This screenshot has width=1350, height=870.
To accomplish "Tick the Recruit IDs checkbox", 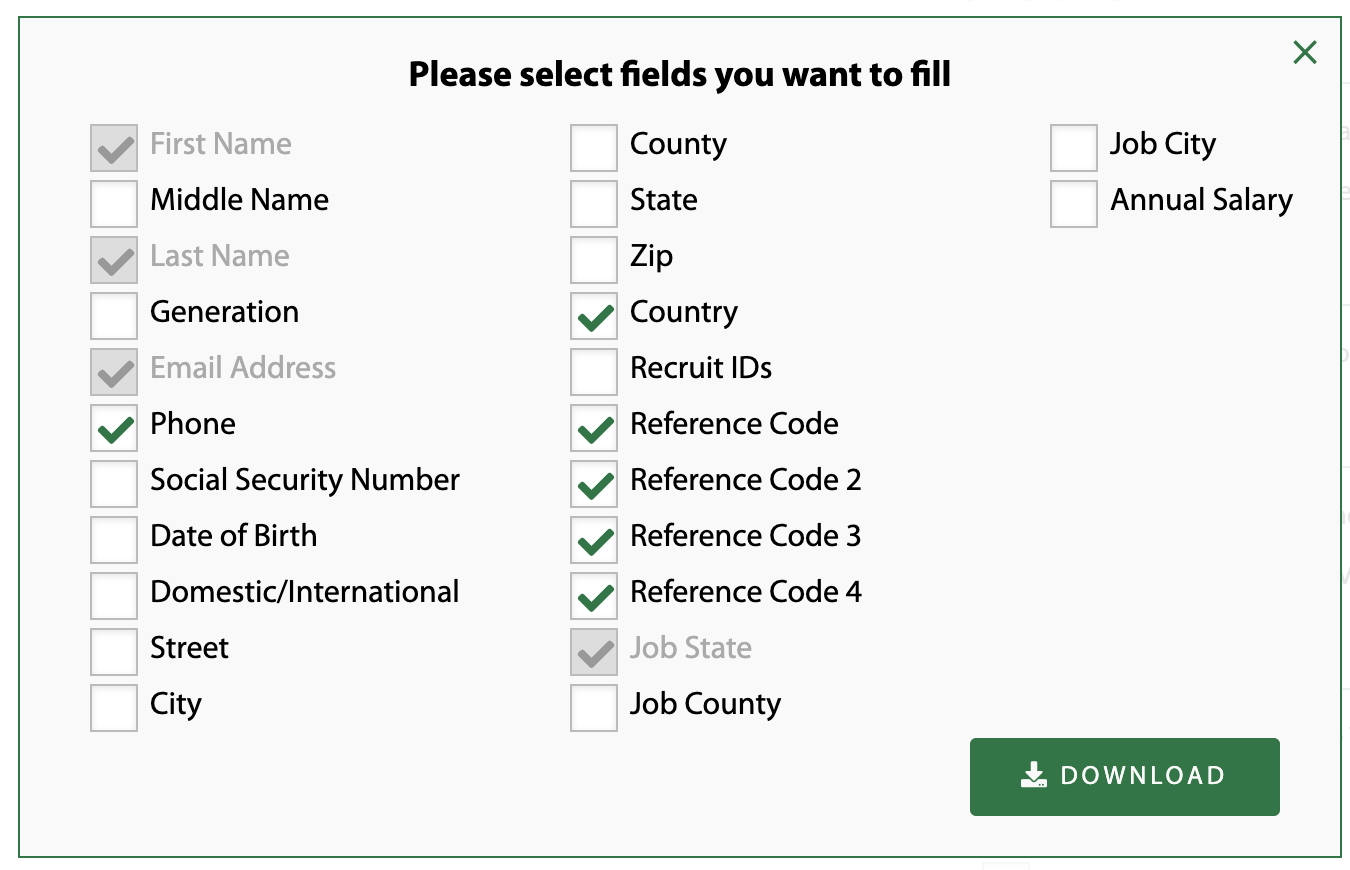I will click(x=594, y=372).
